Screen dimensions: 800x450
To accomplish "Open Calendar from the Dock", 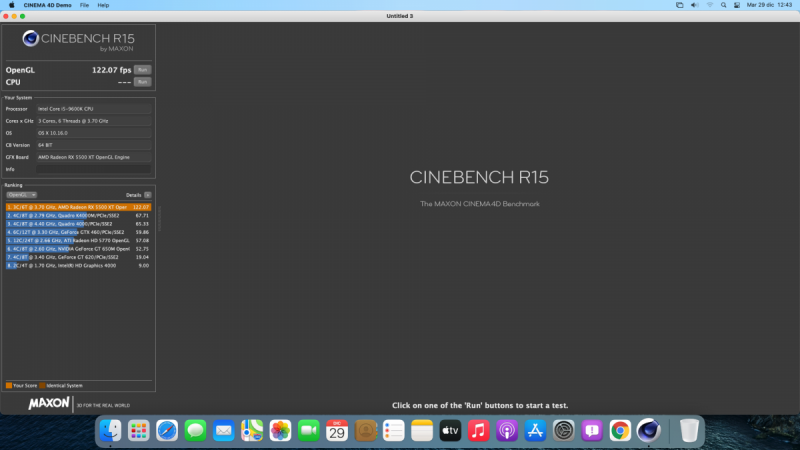I will tap(337, 431).
